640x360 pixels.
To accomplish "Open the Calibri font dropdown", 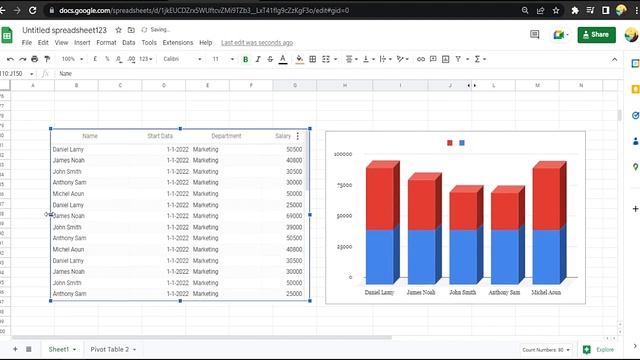I will click(x=182, y=59).
